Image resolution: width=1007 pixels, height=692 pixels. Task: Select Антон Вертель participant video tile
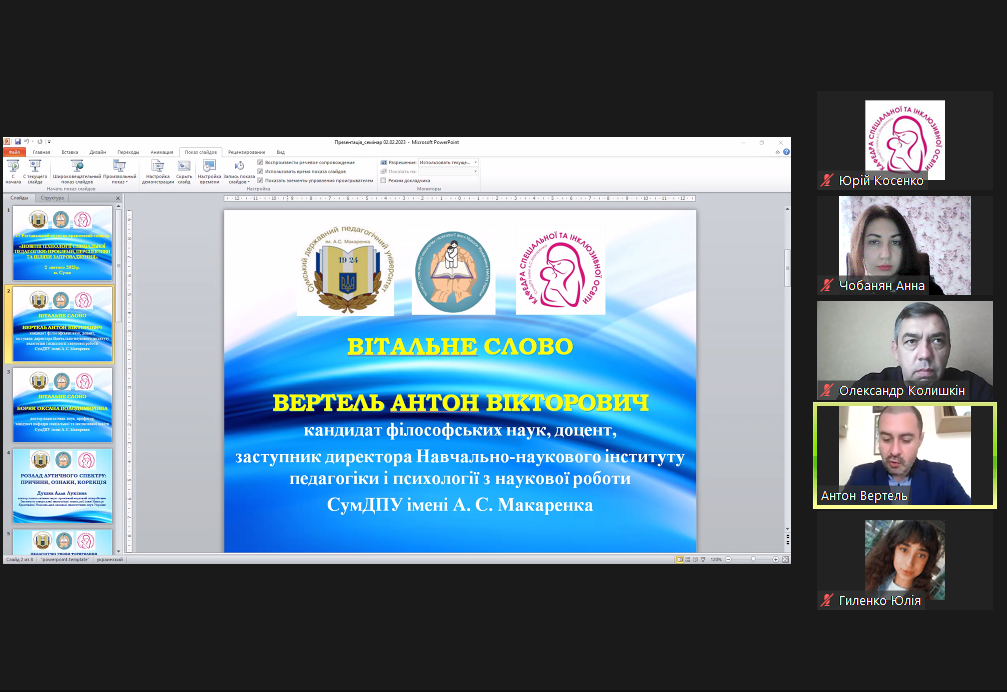905,456
